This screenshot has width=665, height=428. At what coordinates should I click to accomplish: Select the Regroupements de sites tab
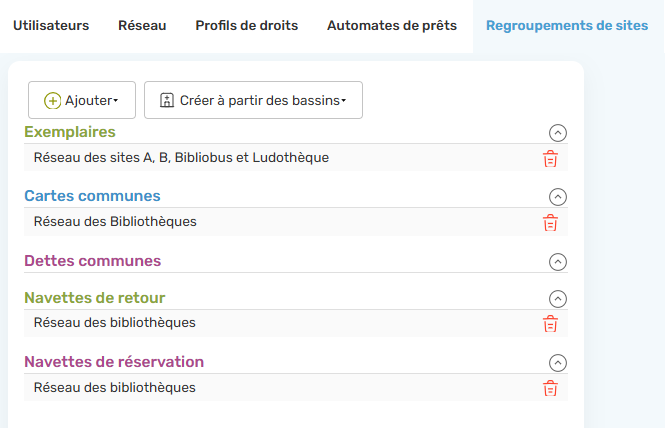[567, 25]
